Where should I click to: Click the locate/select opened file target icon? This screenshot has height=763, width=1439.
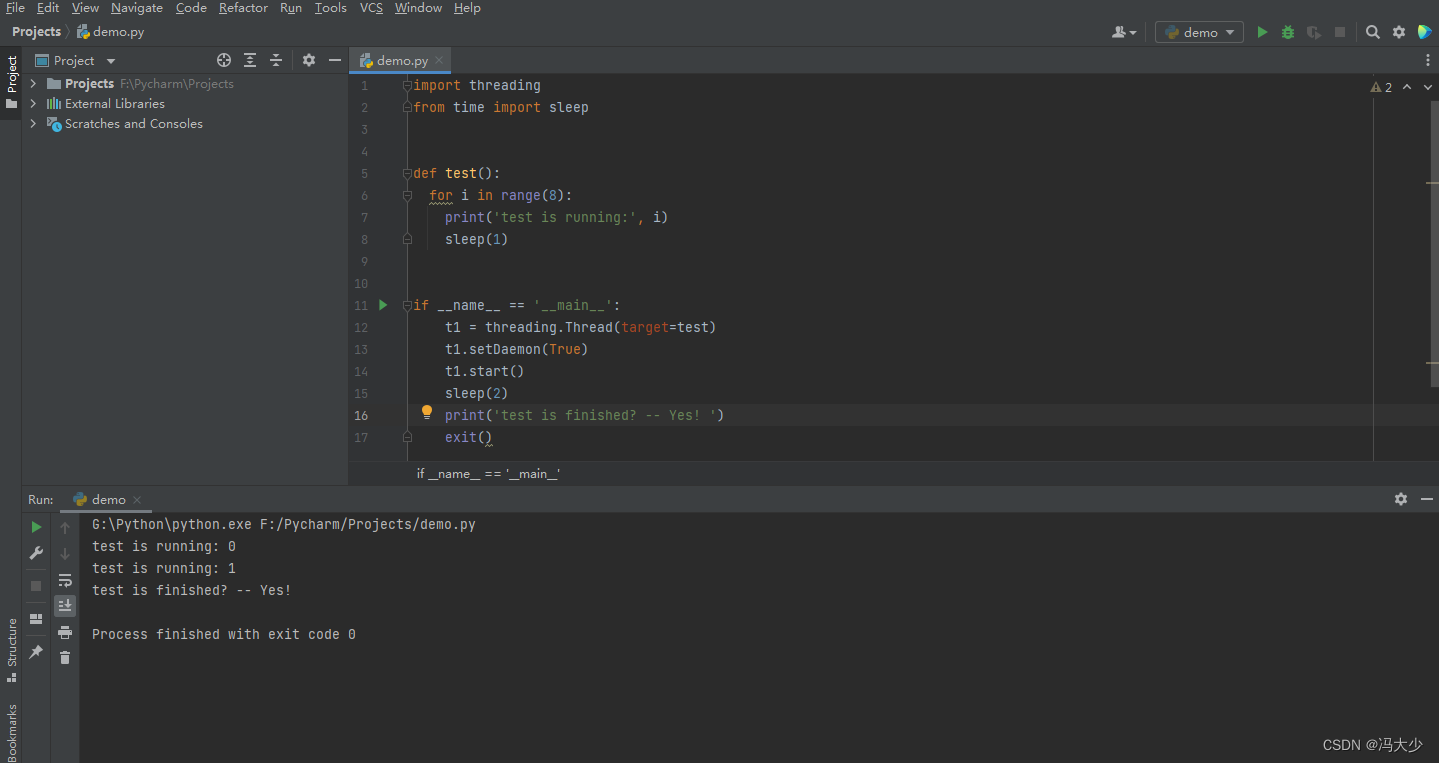click(x=224, y=60)
